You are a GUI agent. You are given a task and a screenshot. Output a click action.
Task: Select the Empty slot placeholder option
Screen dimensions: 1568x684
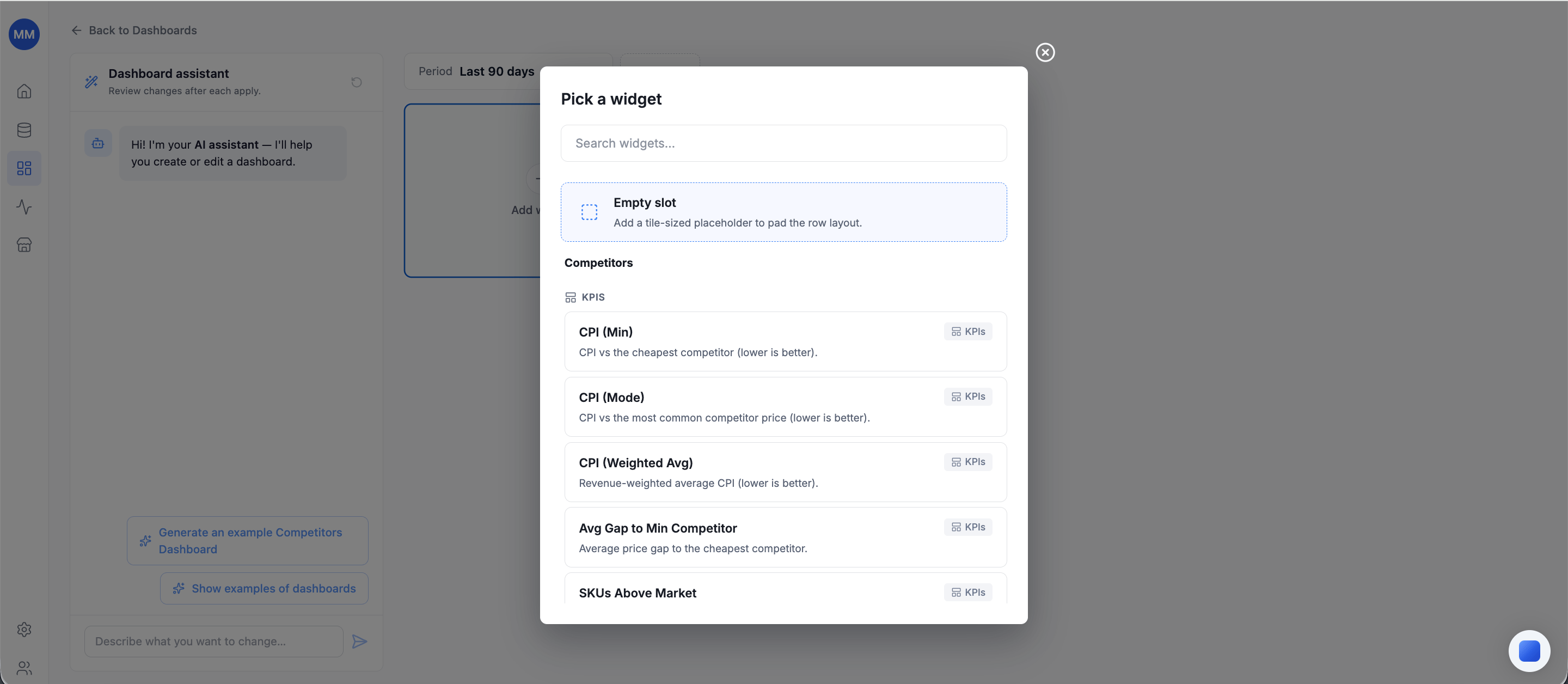(x=783, y=212)
